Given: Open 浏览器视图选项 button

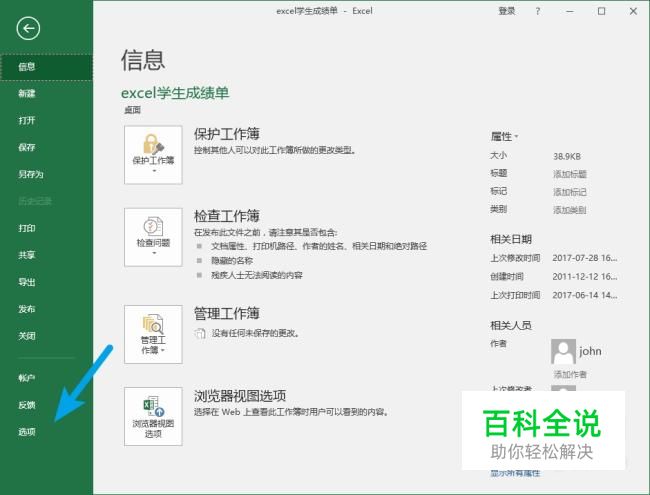Looking at the screenshot, I should point(153,417).
